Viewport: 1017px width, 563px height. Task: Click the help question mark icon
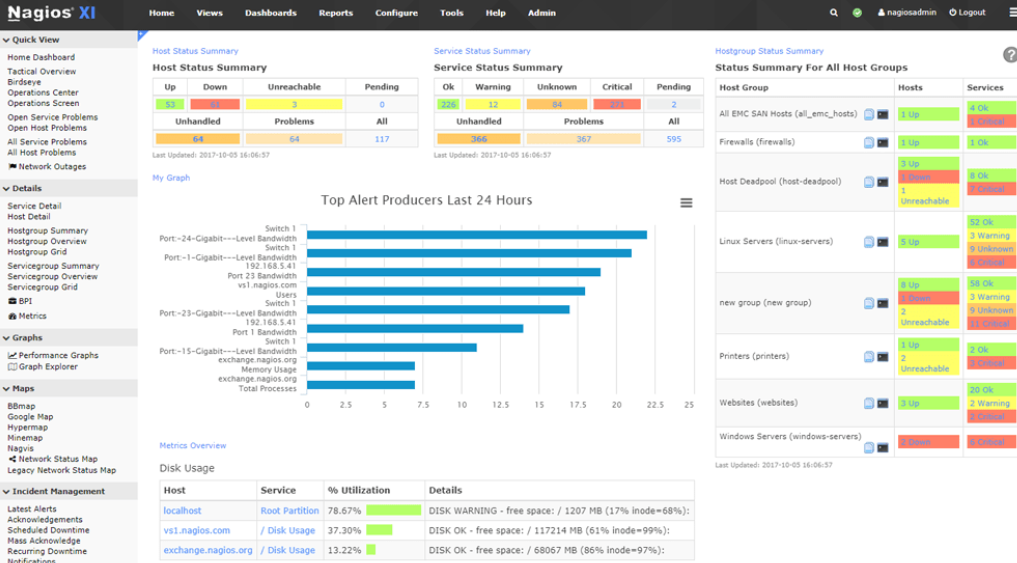click(1010, 55)
